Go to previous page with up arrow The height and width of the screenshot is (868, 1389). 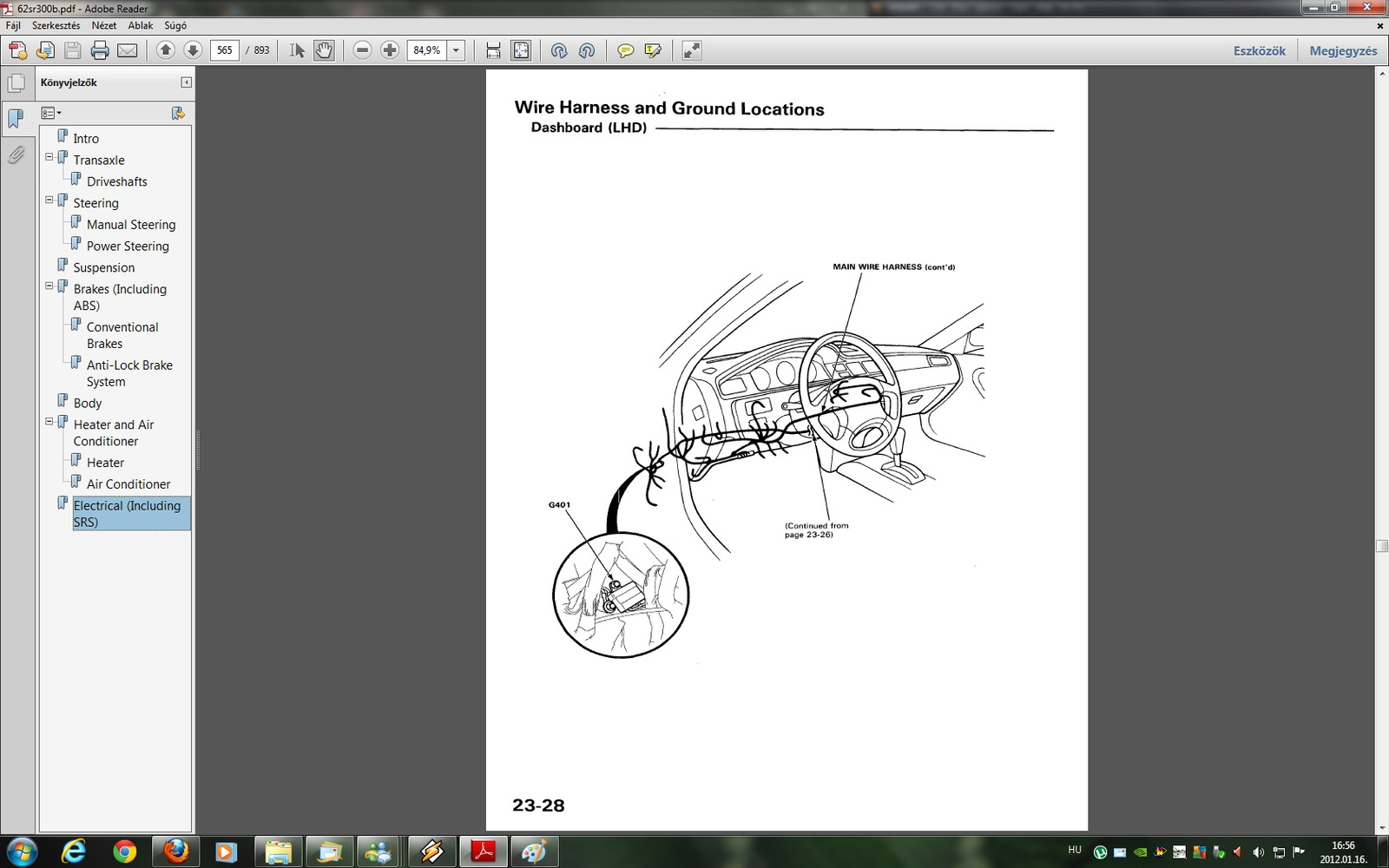click(x=166, y=50)
